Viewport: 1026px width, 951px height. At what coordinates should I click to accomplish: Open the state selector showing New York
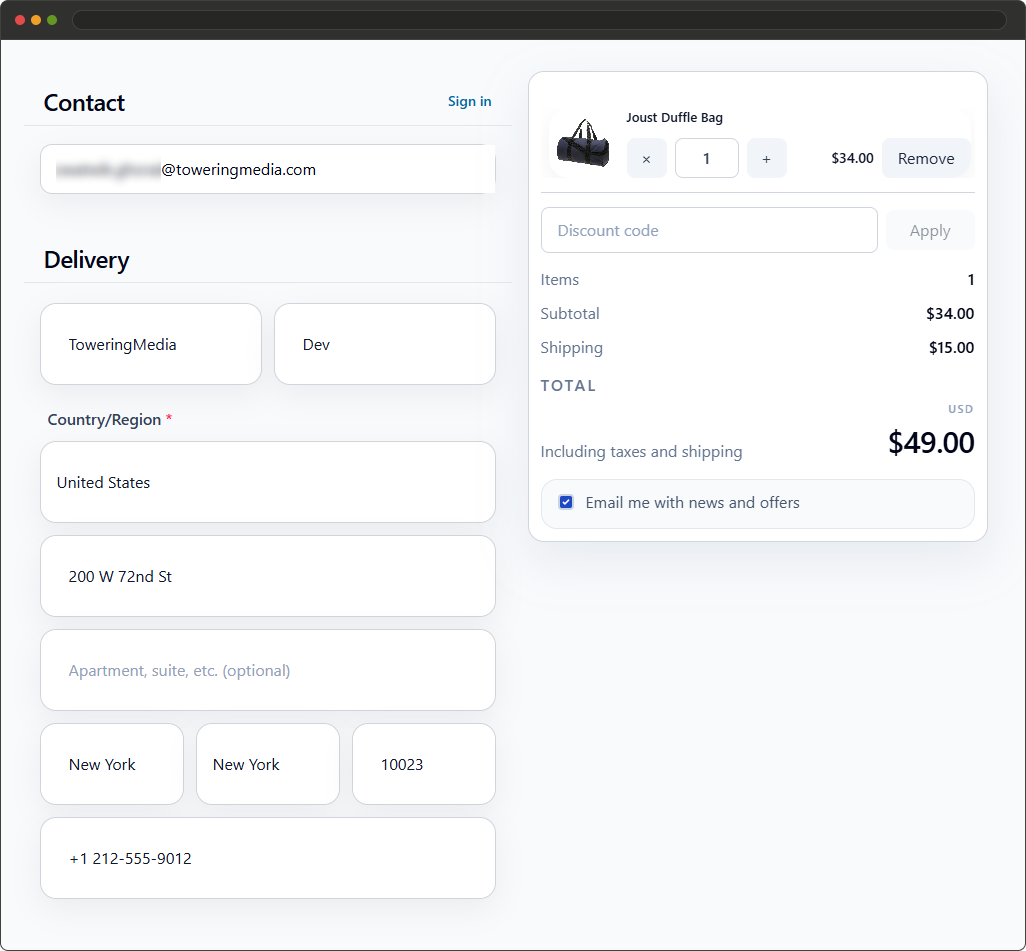[268, 764]
